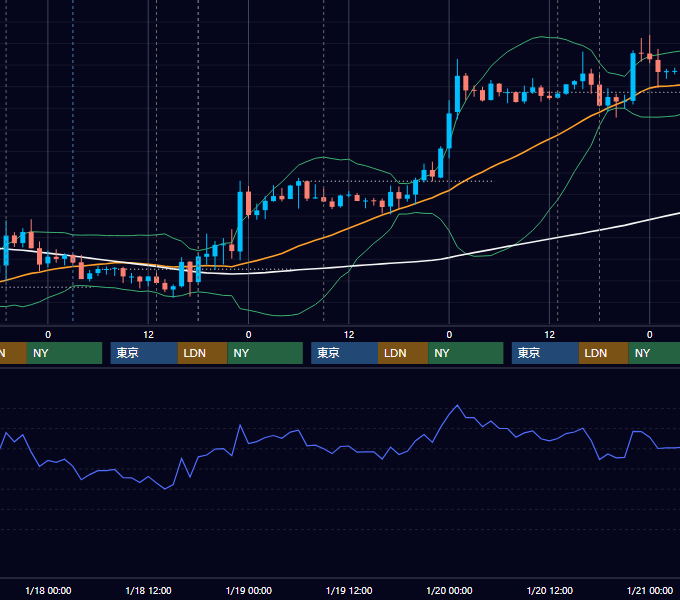The height and width of the screenshot is (600, 680).
Task: Click the 1/19 00:00 date label
Action: (x=248, y=590)
